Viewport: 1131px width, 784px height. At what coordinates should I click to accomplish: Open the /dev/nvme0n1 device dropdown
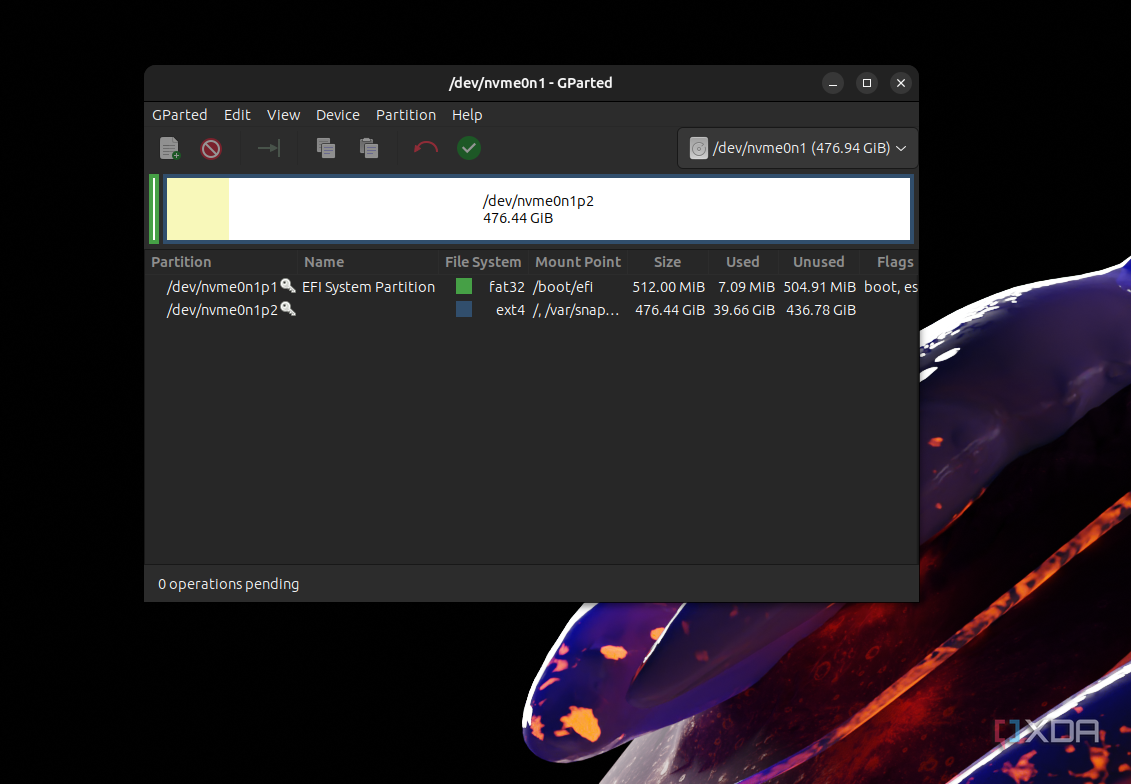798,148
